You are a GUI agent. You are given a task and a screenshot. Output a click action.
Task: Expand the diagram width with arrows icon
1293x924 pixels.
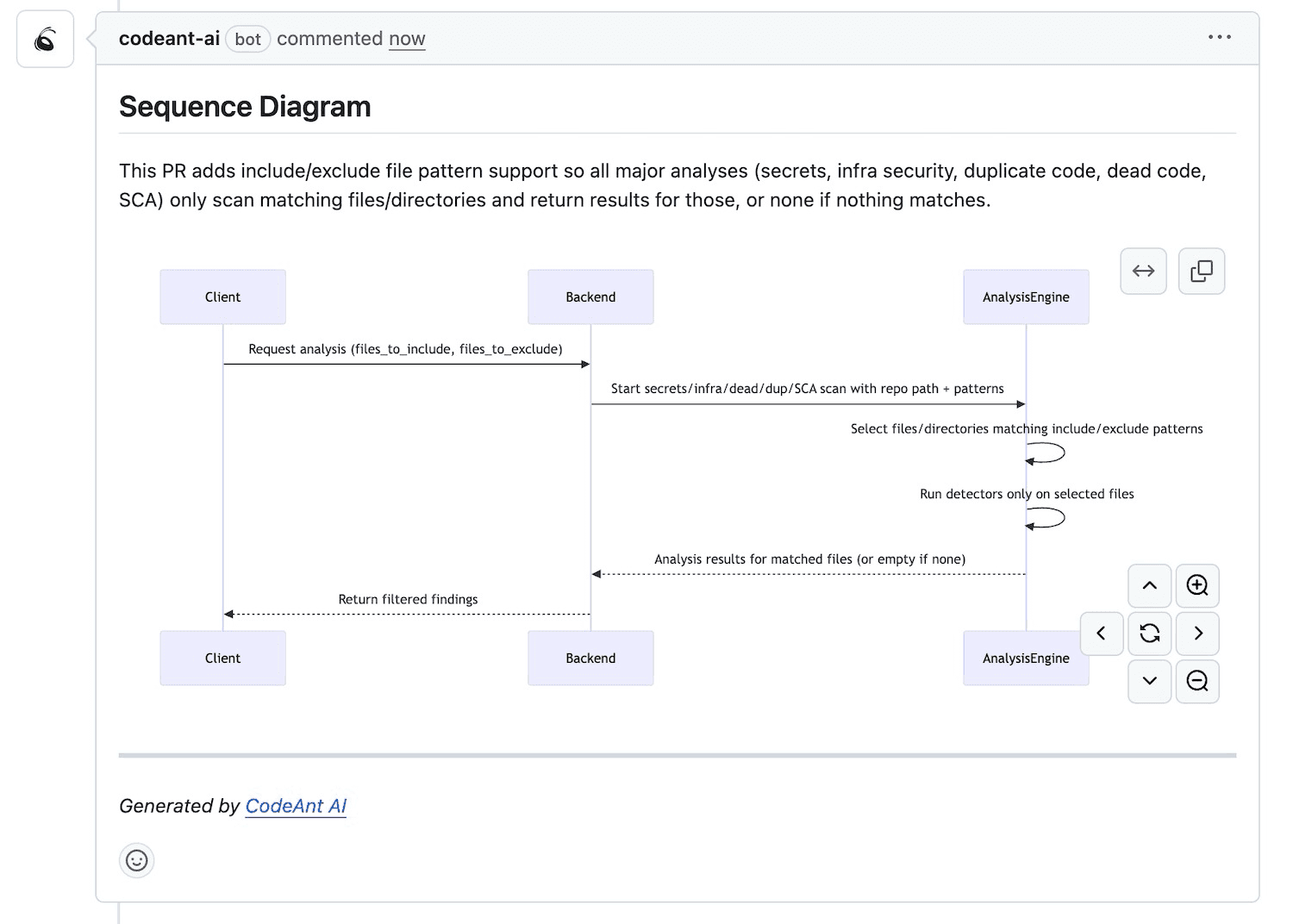(1143, 272)
